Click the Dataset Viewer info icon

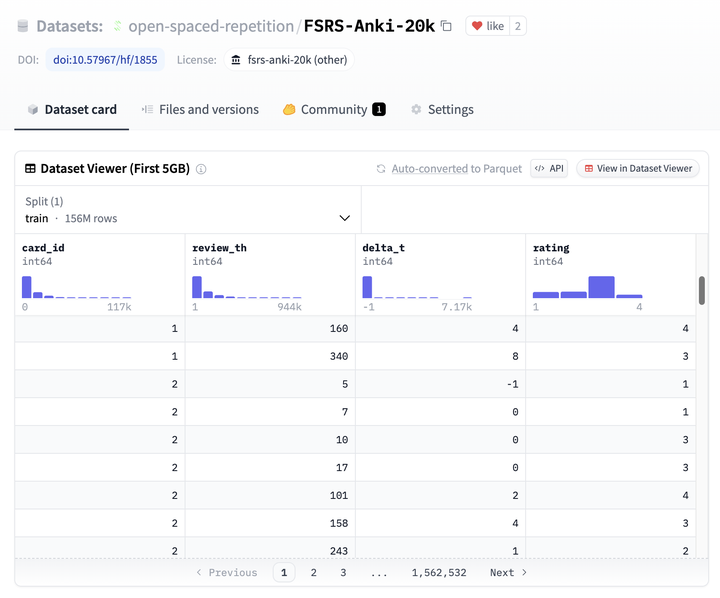201,169
